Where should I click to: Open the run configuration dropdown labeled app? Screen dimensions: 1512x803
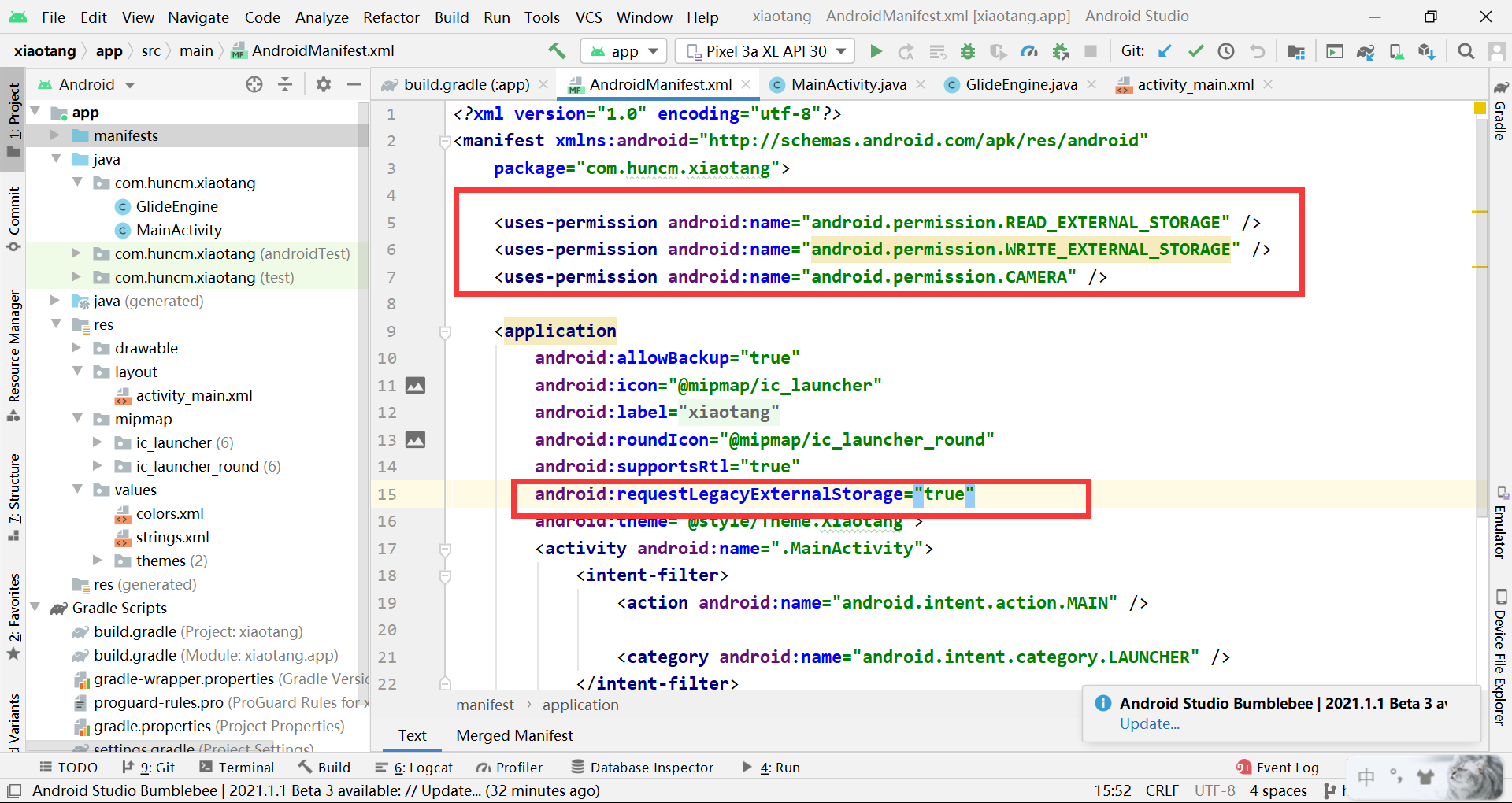[623, 50]
